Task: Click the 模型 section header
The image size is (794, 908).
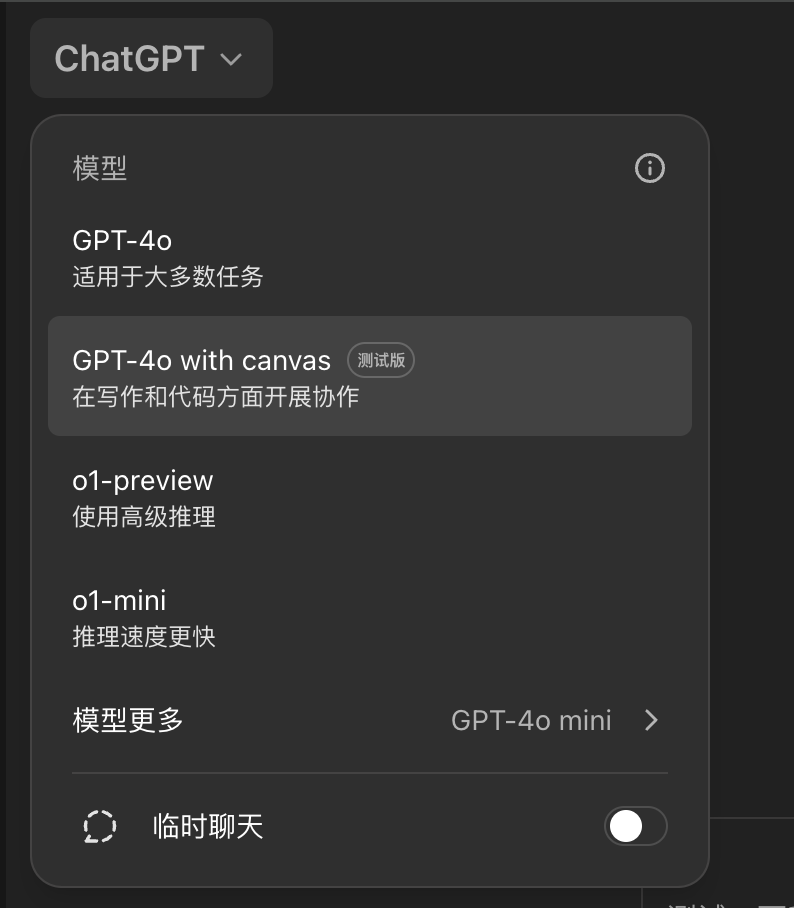Action: click(x=100, y=168)
